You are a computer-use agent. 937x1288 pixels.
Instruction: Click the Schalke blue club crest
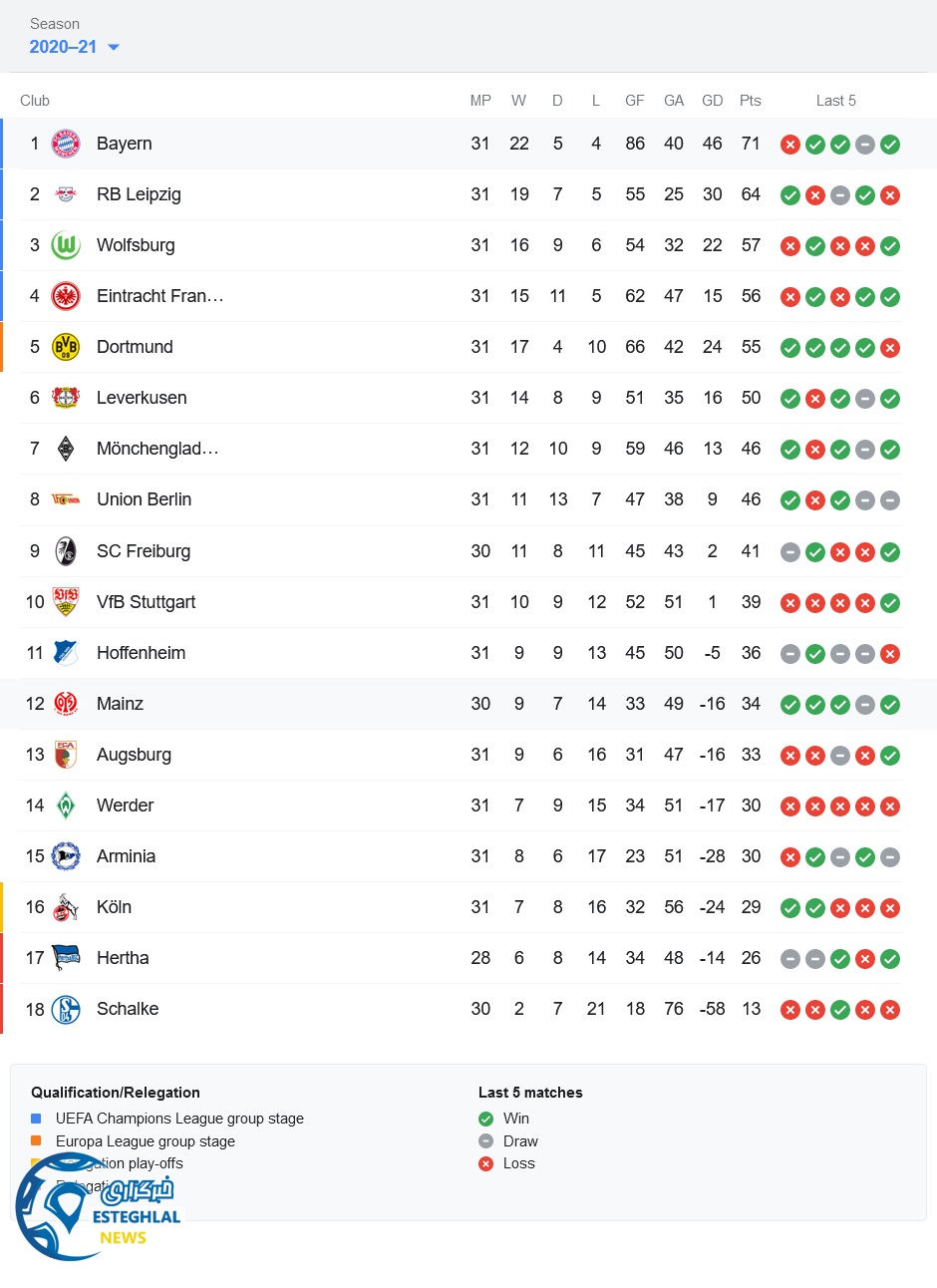click(66, 1010)
